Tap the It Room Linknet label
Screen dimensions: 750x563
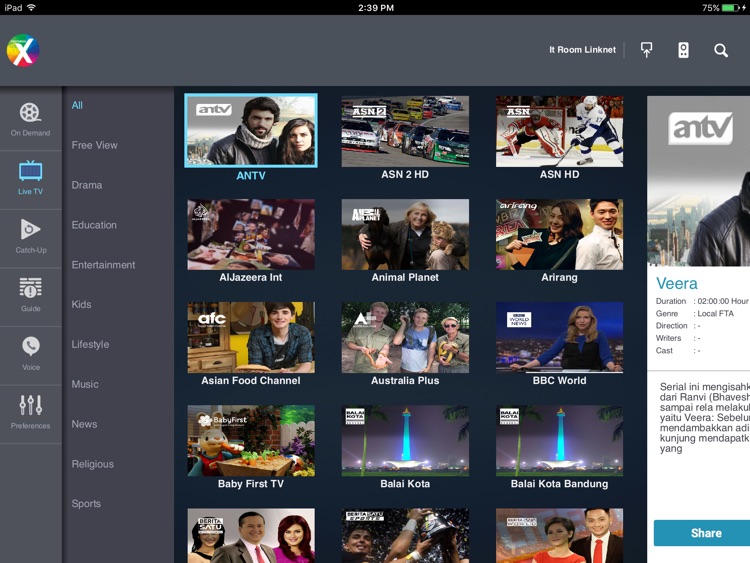(x=582, y=50)
